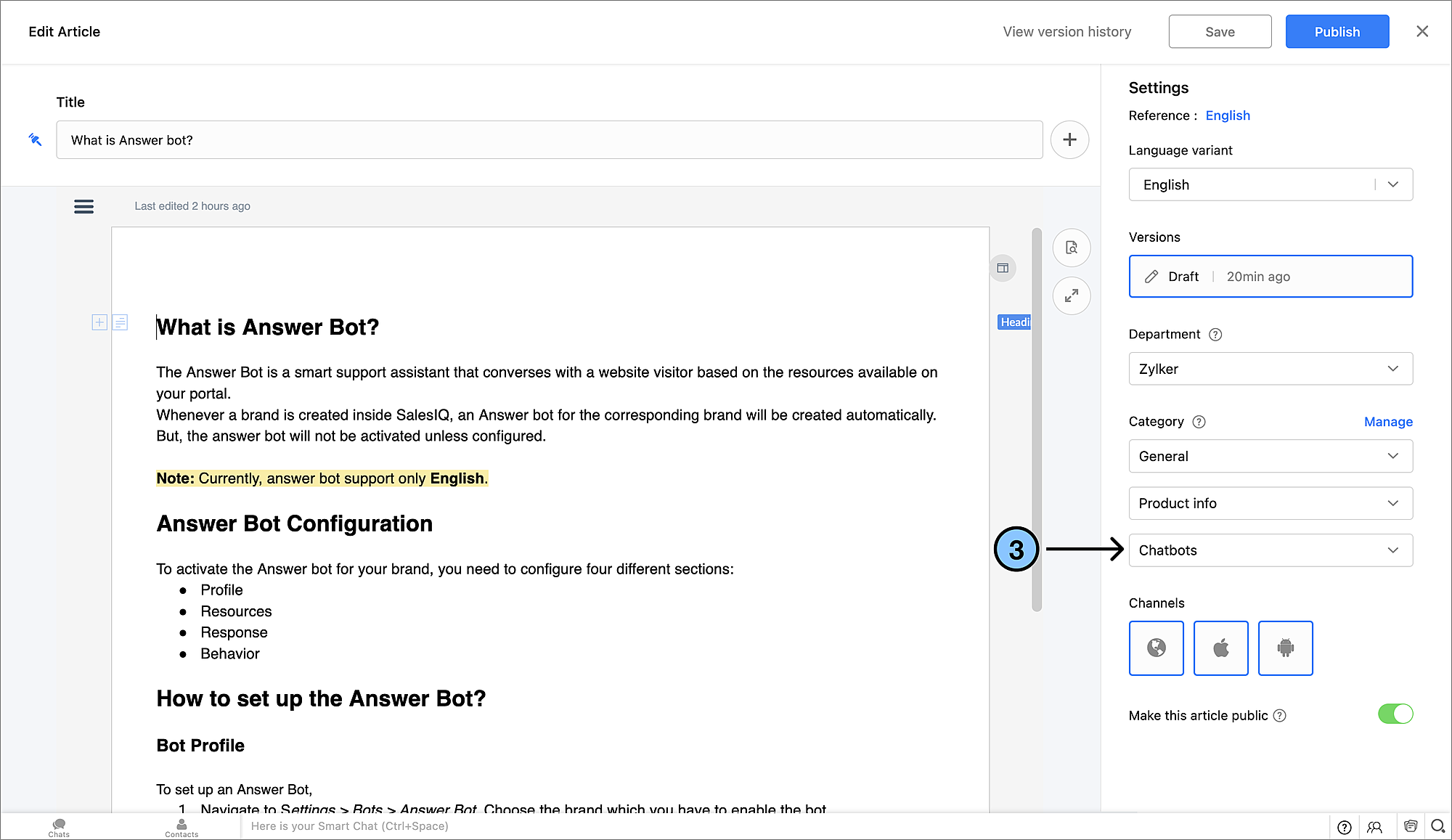Viewport: 1452px width, 840px height.
Task: Click the hamburger menu icon above editor
Action: tap(83, 206)
